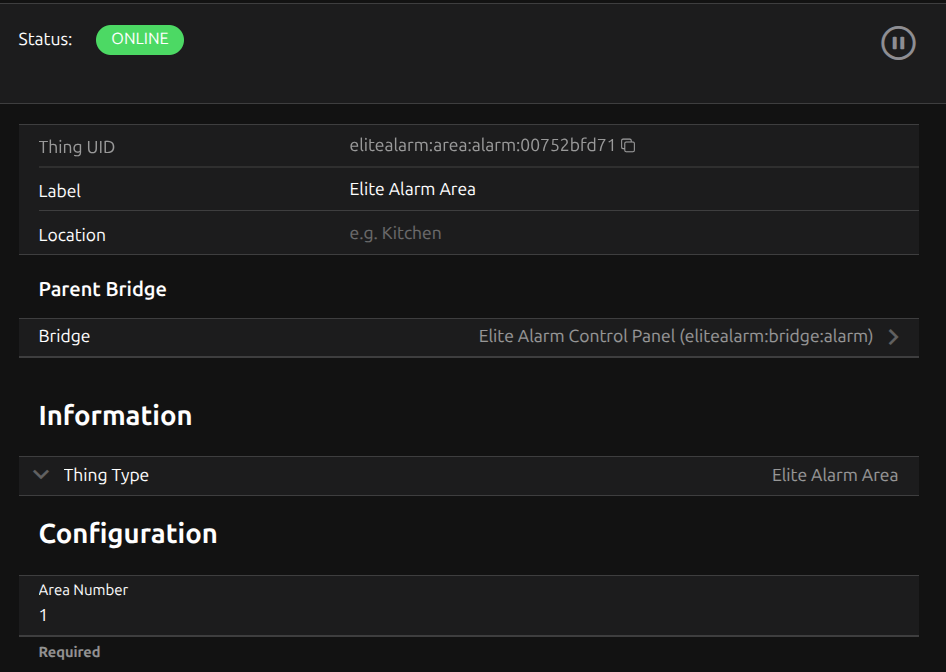Open the Bridge row right chevron
Image resolution: width=946 pixels, height=672 pixels.
coord(893,337)
